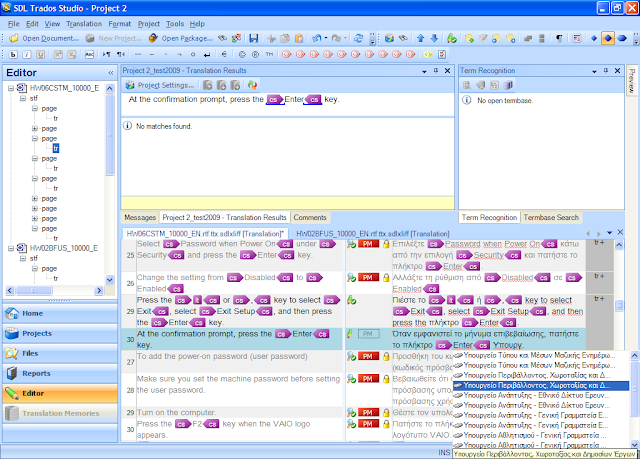
Task: Click the yellow tag icon
Action: pyautogui.click(x=427, y=54)
